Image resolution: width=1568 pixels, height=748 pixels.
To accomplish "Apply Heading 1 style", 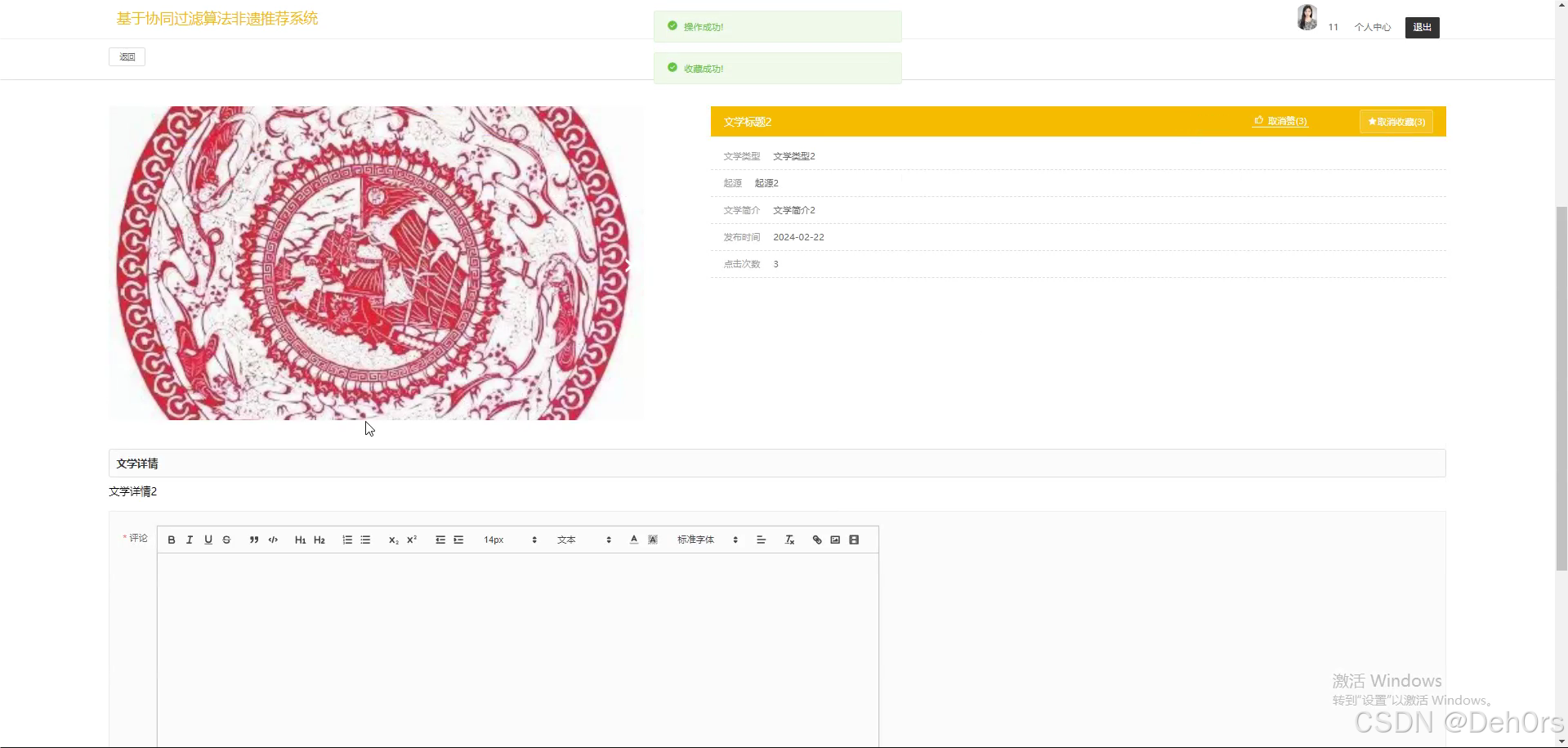I will pos(300,540).
